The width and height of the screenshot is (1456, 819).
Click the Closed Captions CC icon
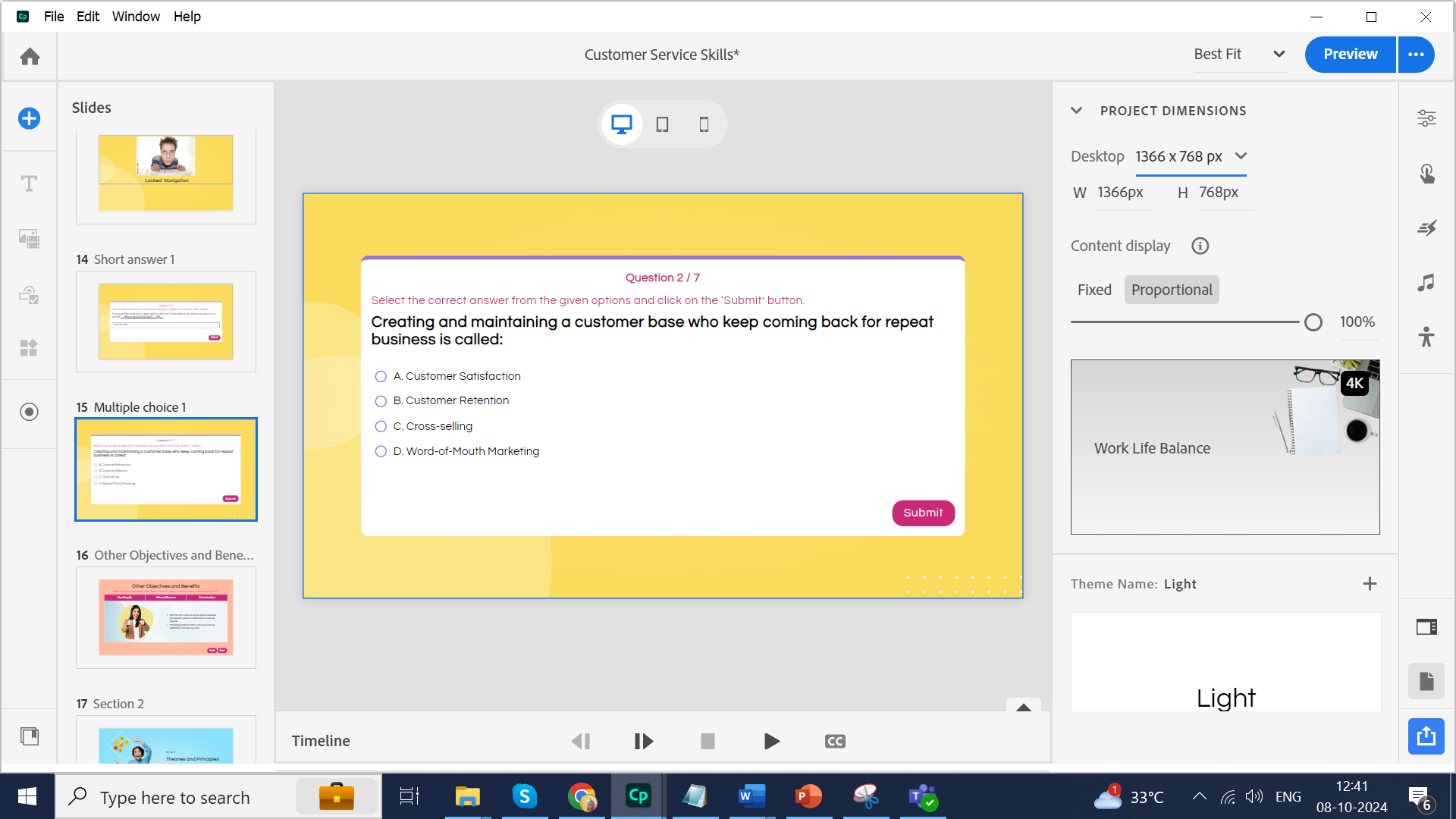(835, 741)
